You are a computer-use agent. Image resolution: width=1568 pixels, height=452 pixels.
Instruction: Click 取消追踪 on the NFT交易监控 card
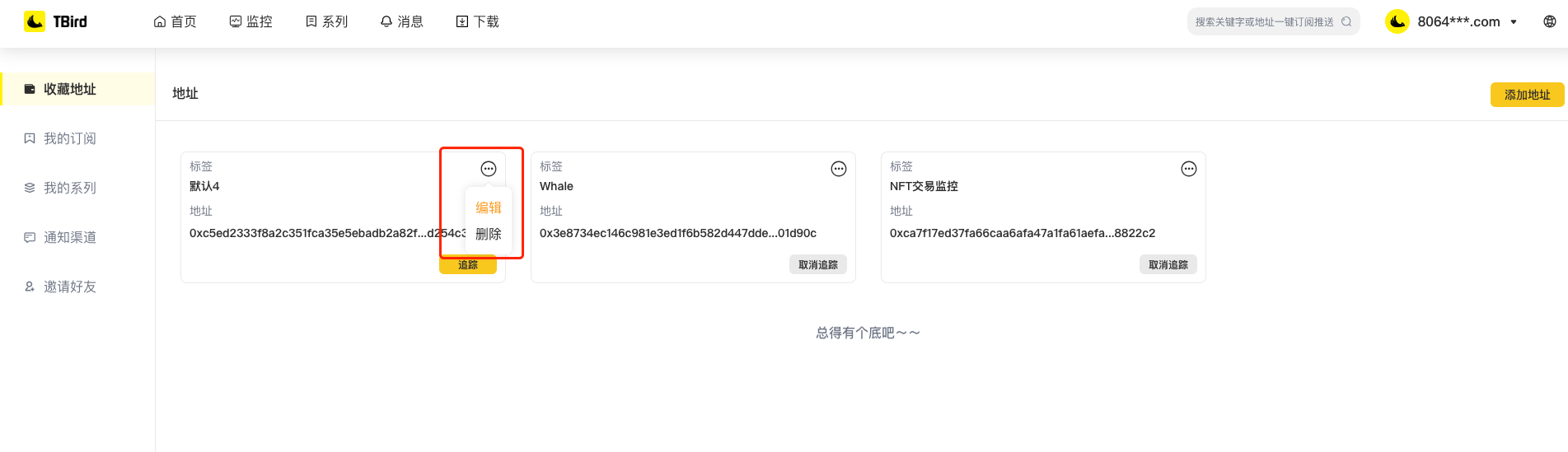coord(1168,264)
